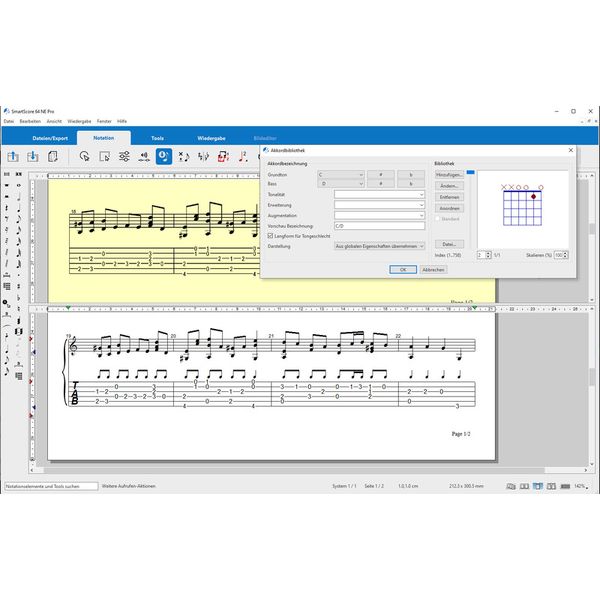Viewport: 600px width, 600px height.
Task: Close the Akkordbibliothek dialog
Action: pyautogui.click(x=571, y=150)
